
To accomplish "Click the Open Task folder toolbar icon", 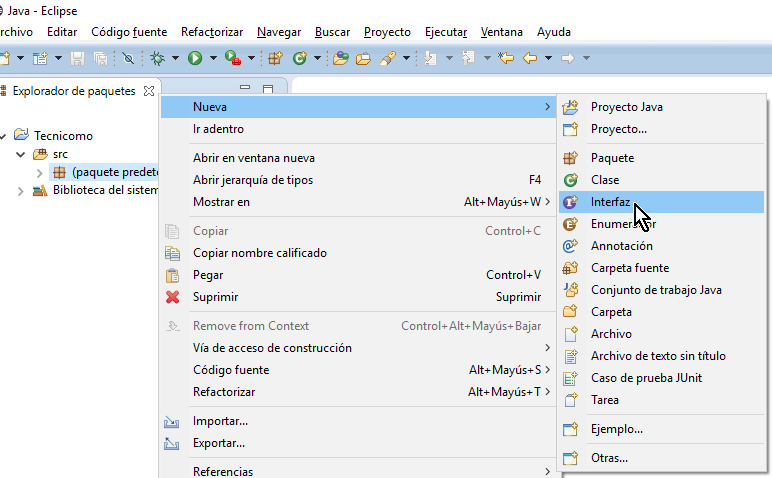I will tap(363, 59).
